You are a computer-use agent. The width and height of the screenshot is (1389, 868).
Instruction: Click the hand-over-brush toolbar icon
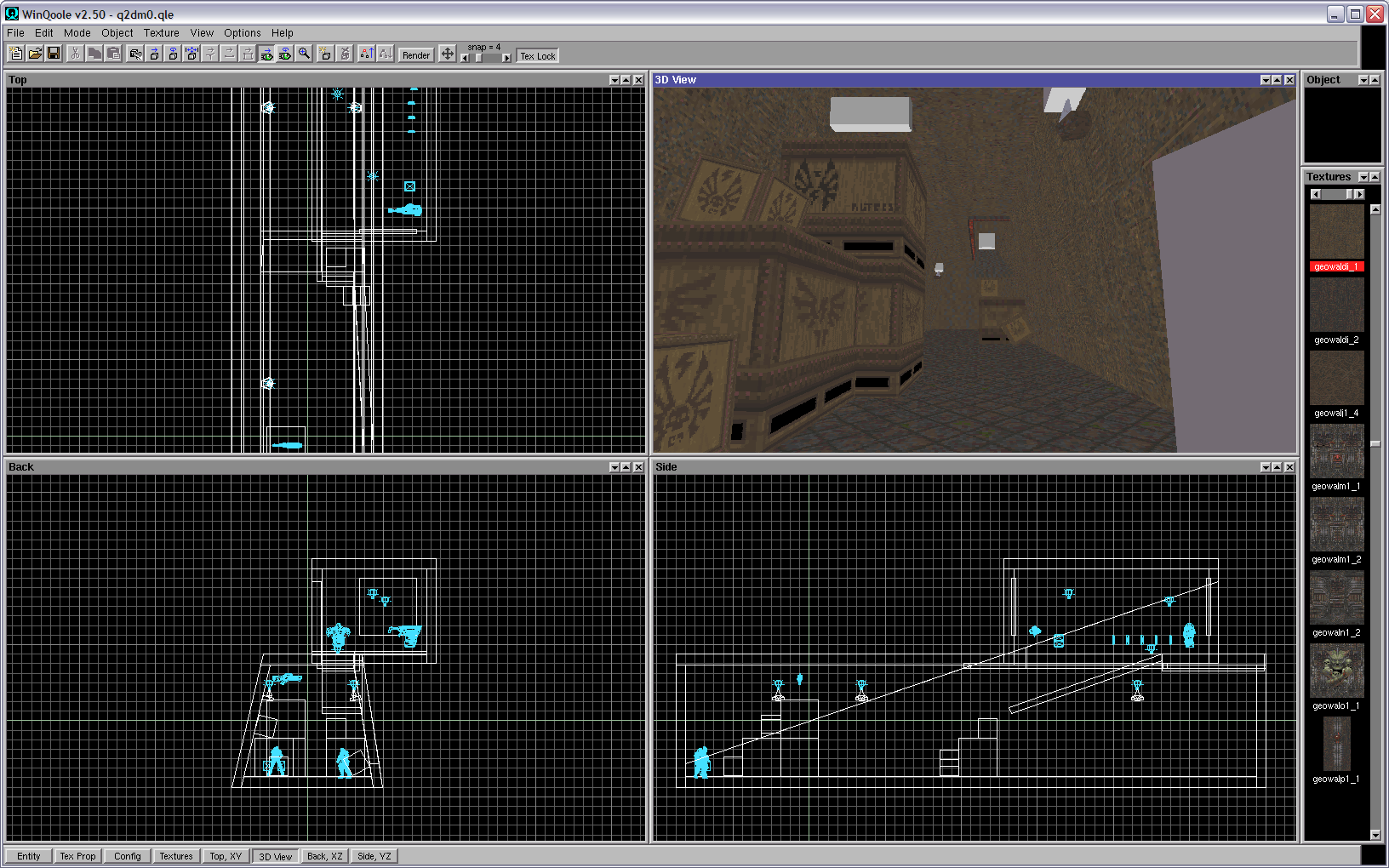135,54
